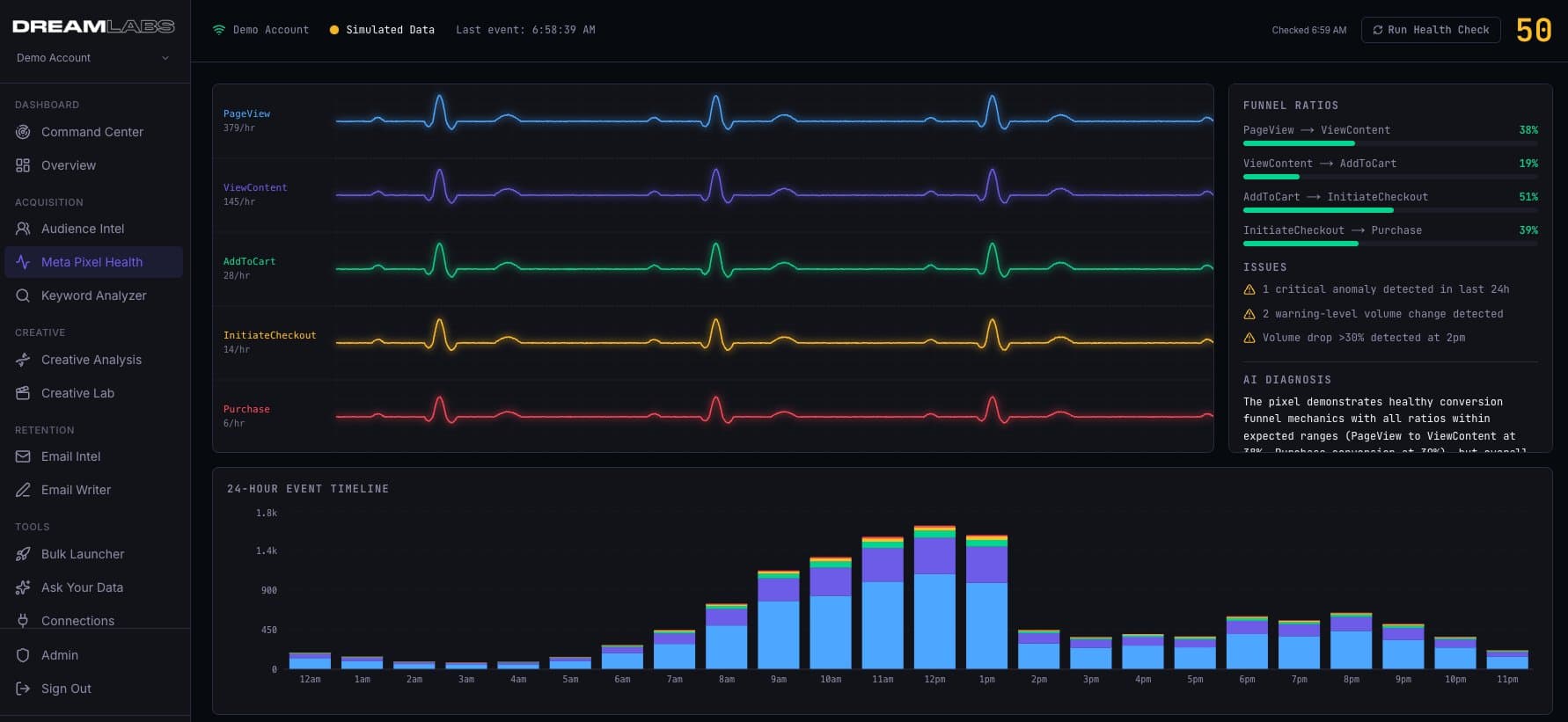The image size is (1568, 722).
Task: Click the critical anomaly detected issue
Action: [1385, 289]
